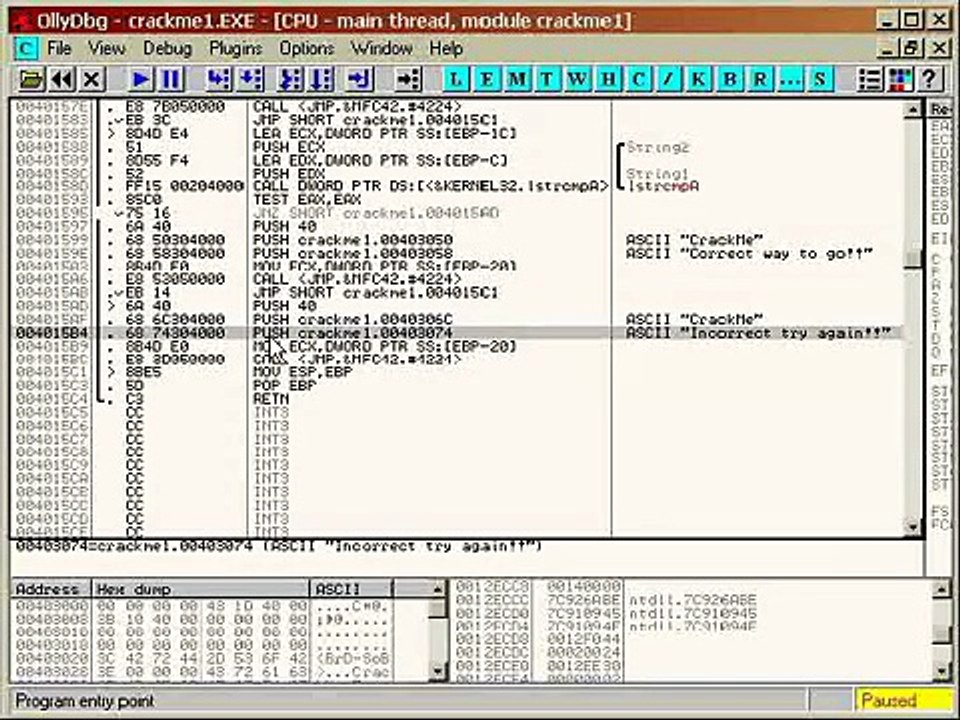Viewport: 960px width, 720px height.
Task: Click the Appearance color grid icon
Action: click(x=899, y=79)
